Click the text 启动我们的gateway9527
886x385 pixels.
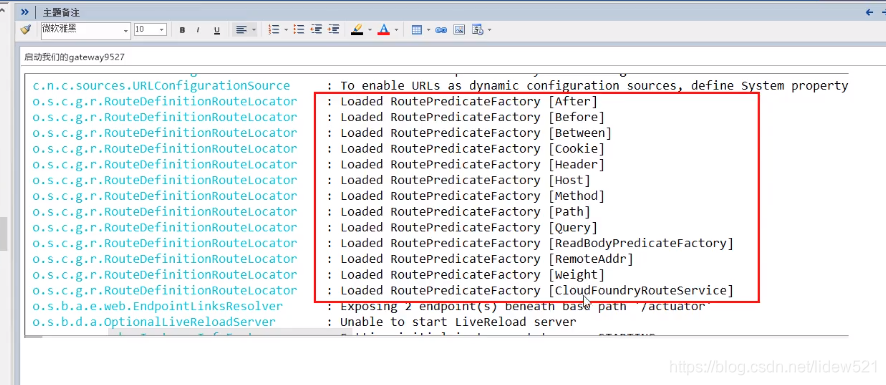click(x=74, y=57)
